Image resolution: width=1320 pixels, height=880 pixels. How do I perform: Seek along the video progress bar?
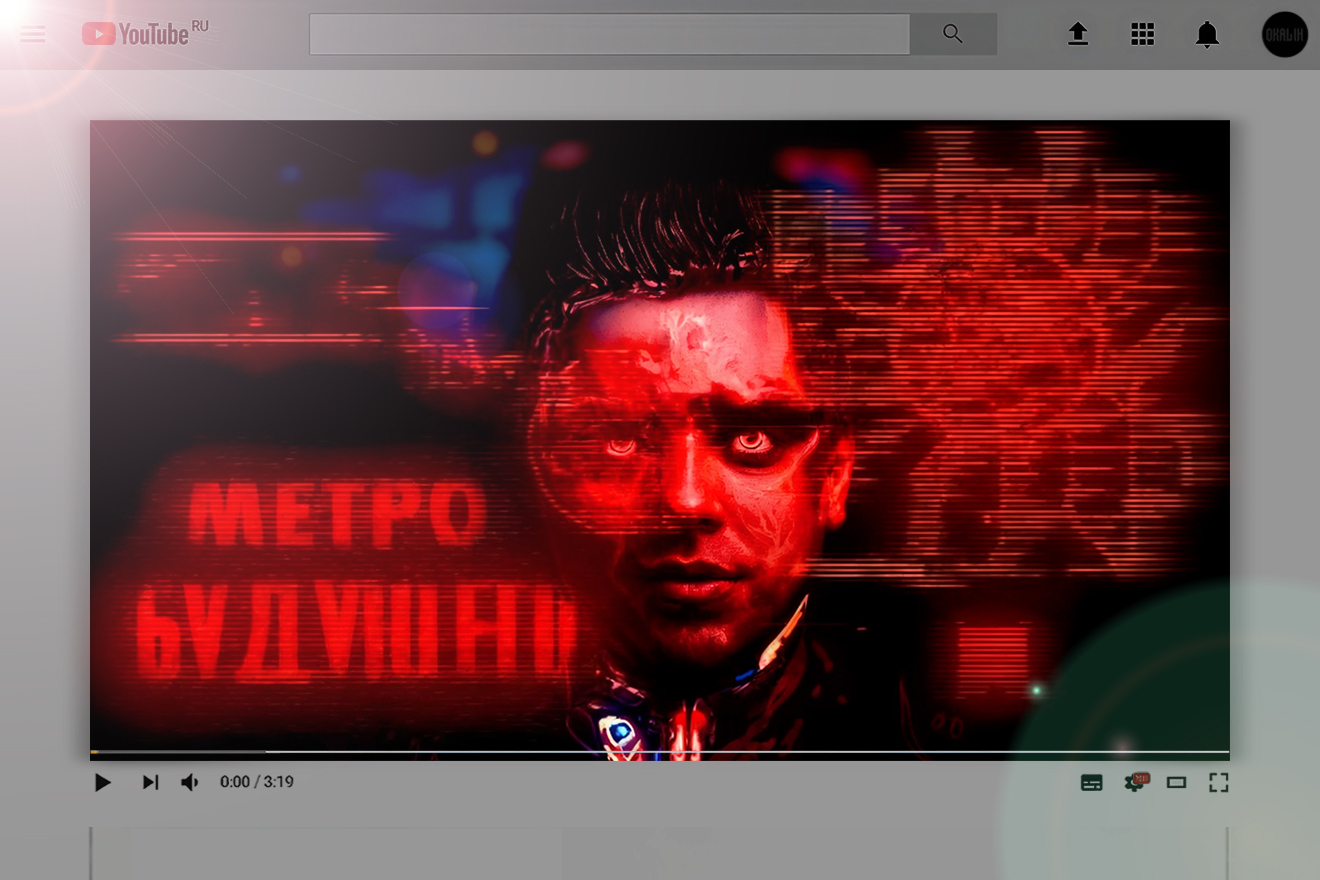point(660,751)
